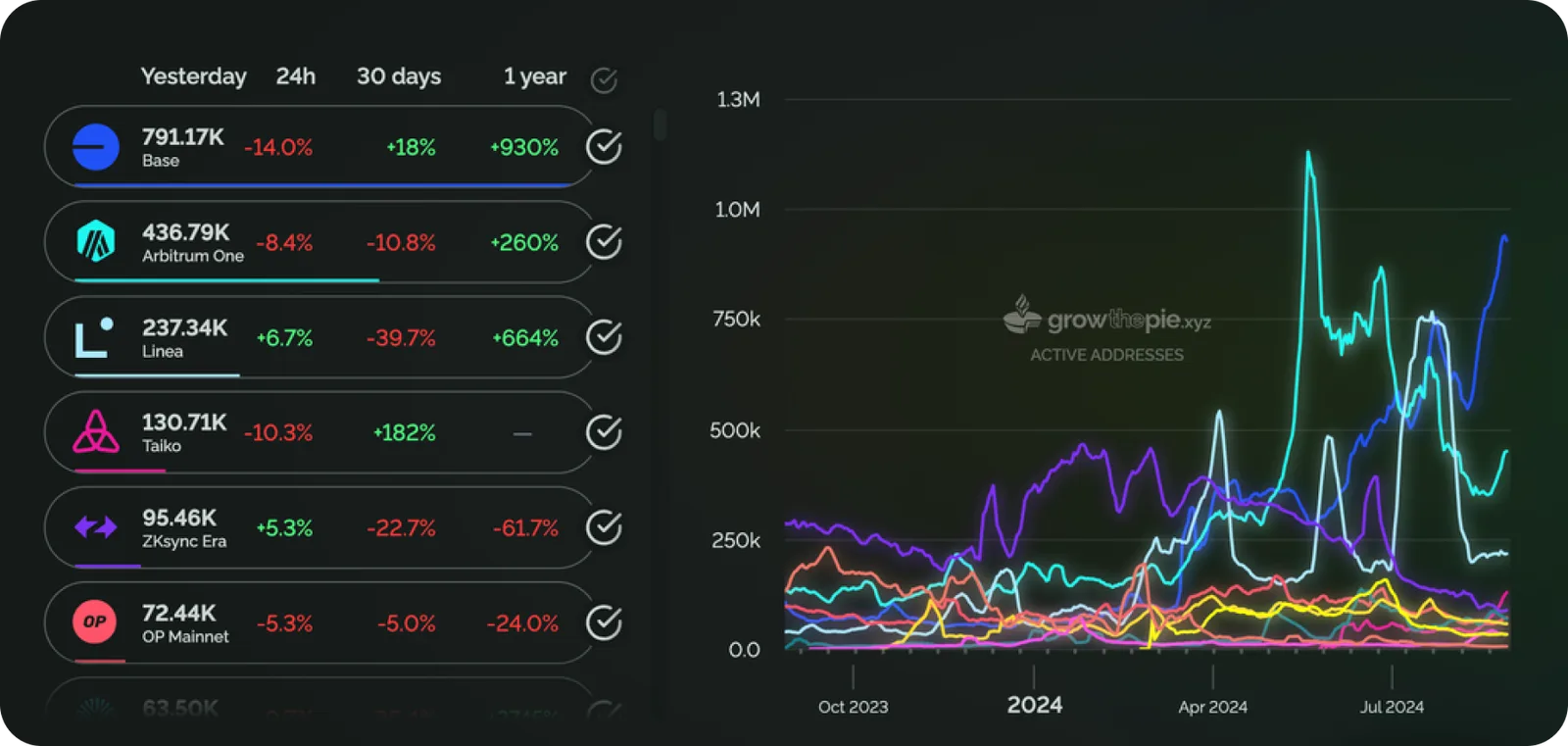Uncheck the Base chain checkmark

pyautogui.click(x=604, y=147)
